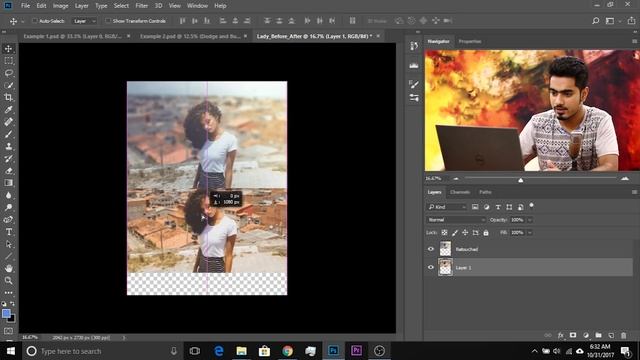Select the Dodge tool
The width and height of the screenshot is (640, 360).
tap(9, 207)
